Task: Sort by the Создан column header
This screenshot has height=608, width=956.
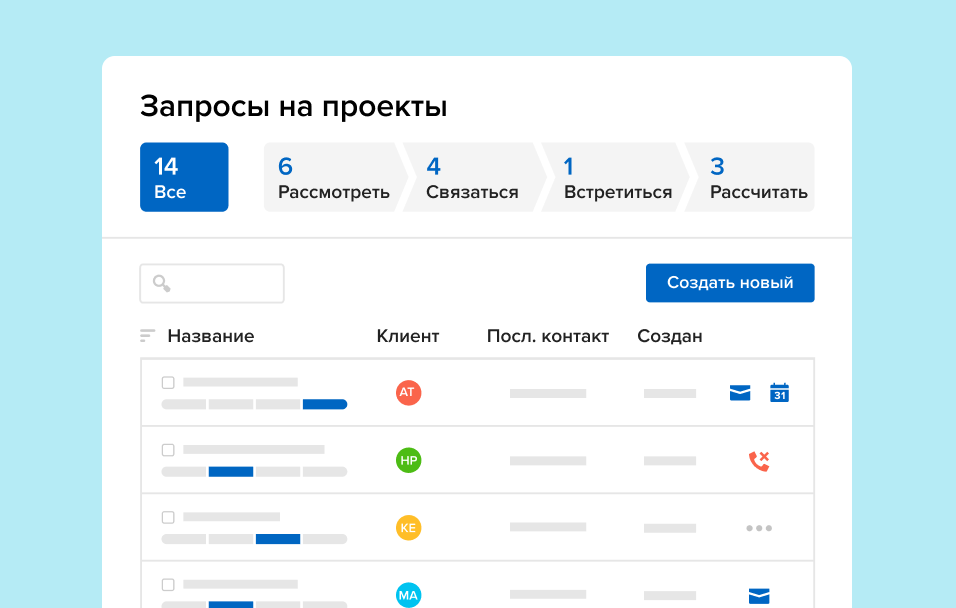Action: 669,336
